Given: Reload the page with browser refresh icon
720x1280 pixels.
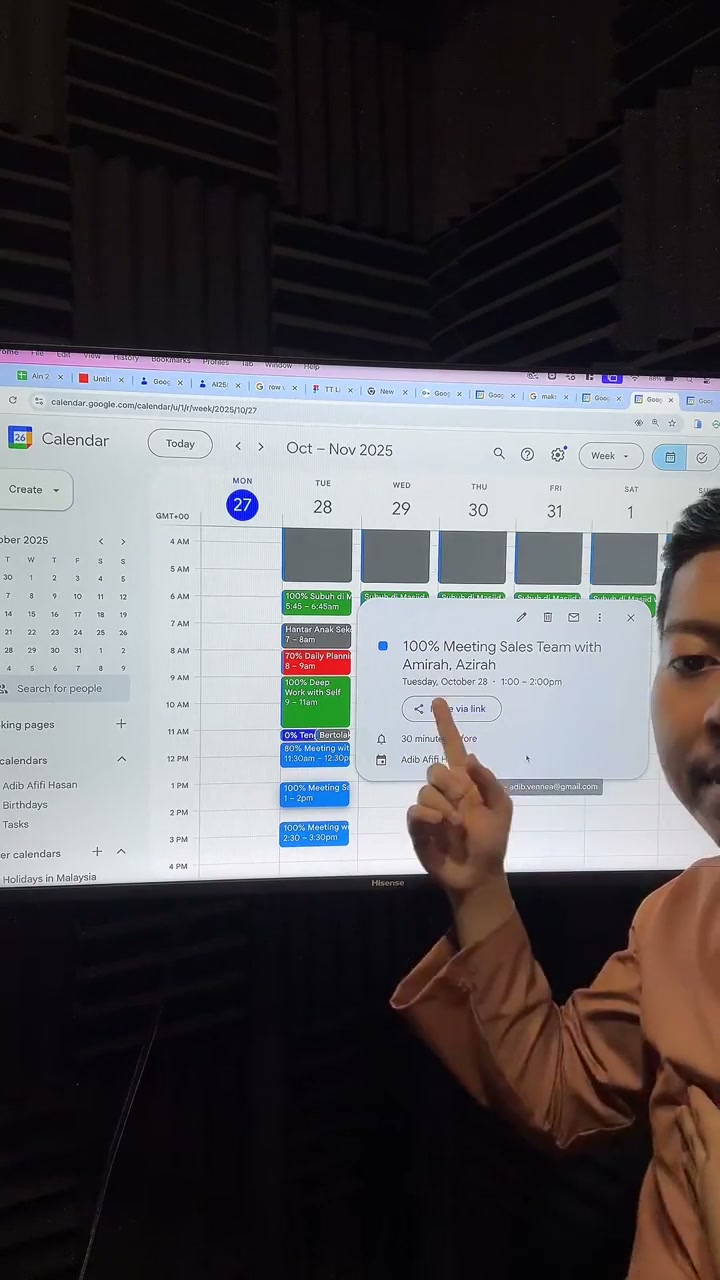Looking at the screenshot, I should tap(12, 400).
